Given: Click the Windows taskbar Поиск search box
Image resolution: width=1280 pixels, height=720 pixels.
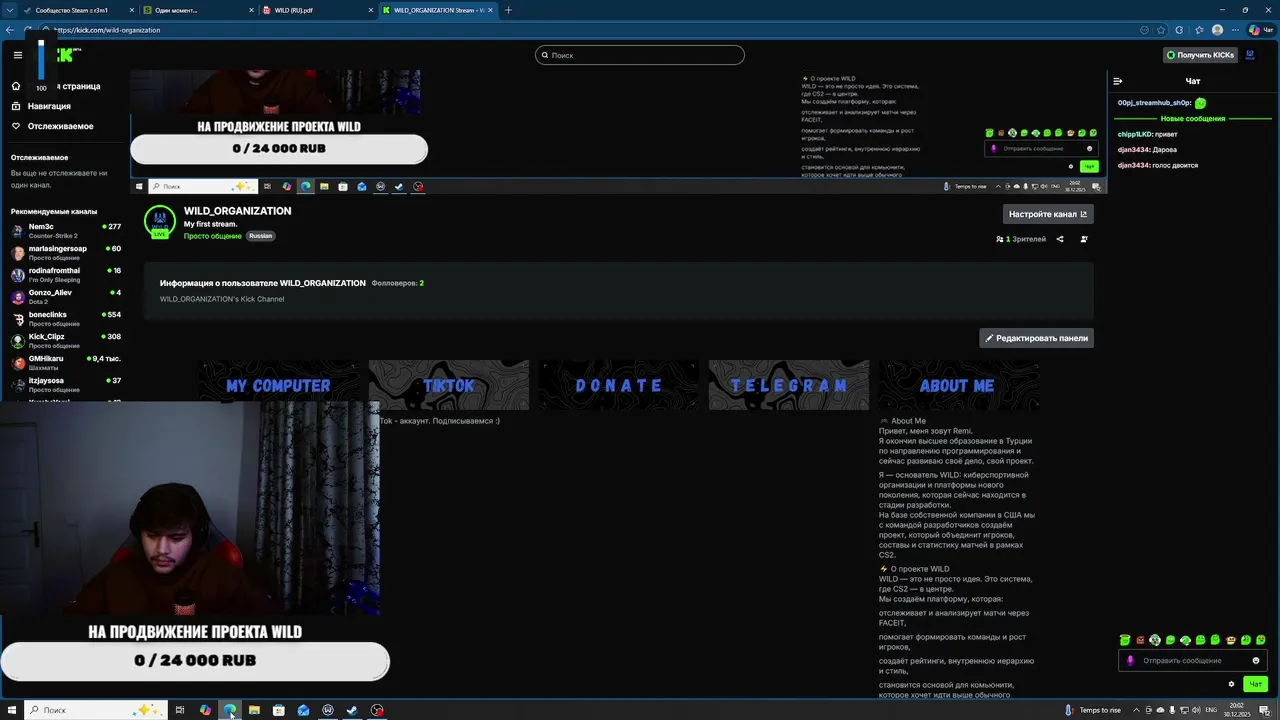Looking at the screenshot, I should click(x=94, y=710).
